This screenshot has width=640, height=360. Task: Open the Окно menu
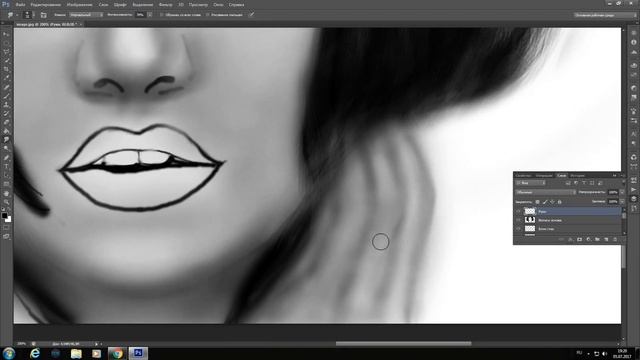(x=218, y=5)
